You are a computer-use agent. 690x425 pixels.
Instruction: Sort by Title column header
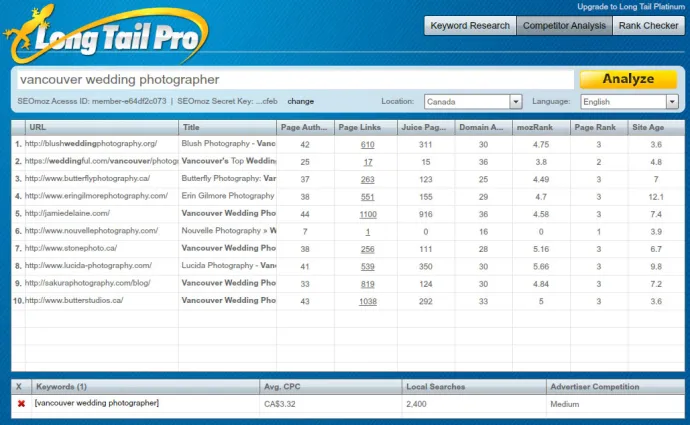pos(228,127)
